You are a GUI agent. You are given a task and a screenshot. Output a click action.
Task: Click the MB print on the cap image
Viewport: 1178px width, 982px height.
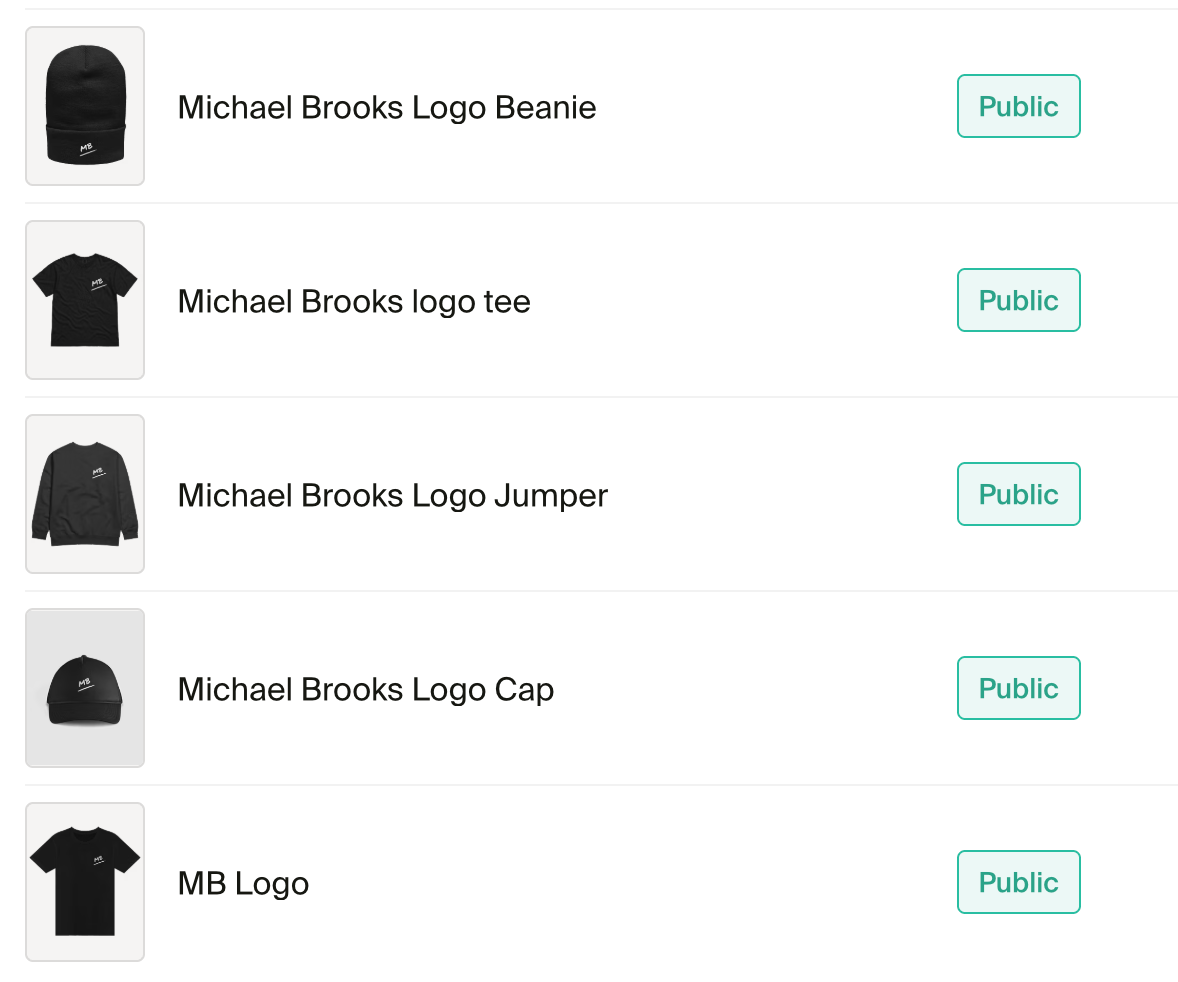(85, 685)
